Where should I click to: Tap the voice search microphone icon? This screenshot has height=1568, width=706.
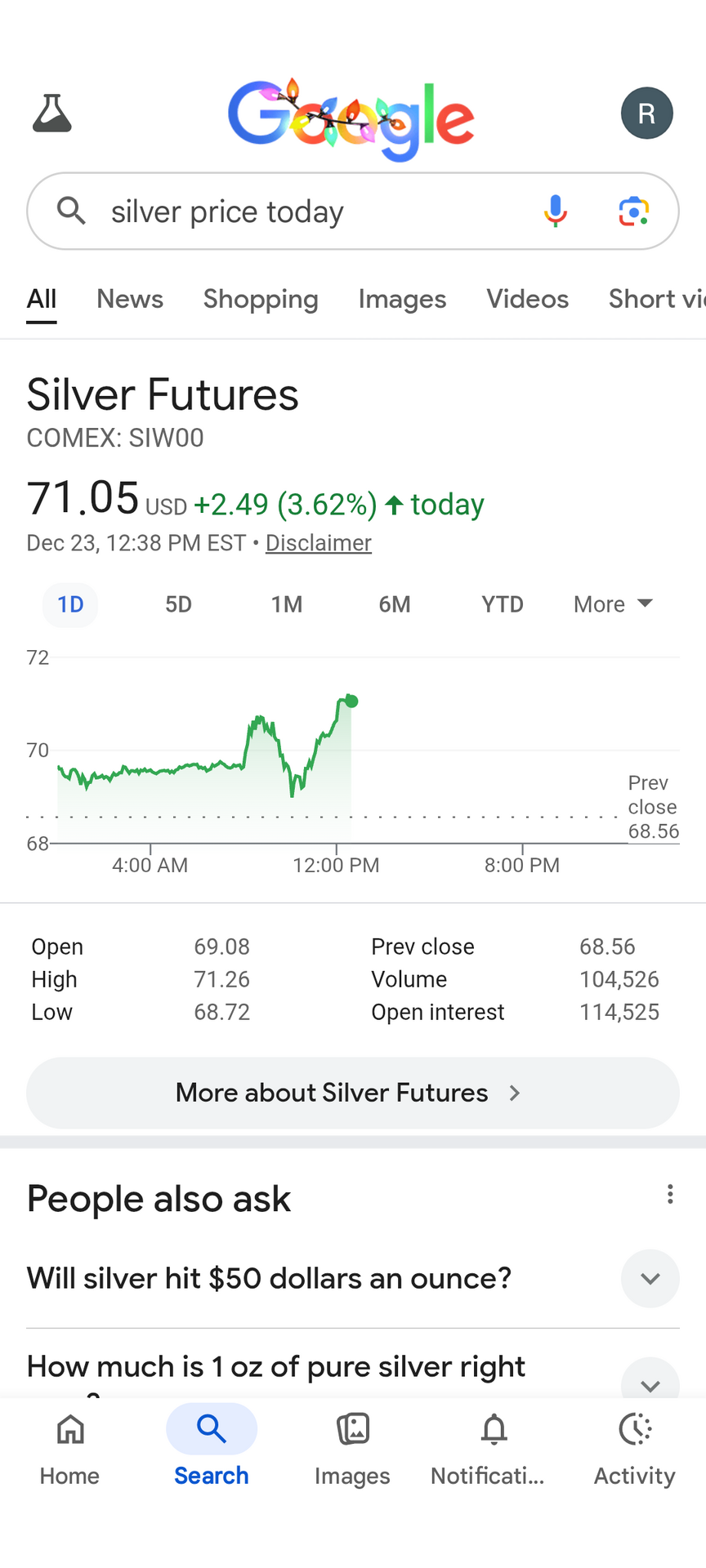click(x=556, y=211)
